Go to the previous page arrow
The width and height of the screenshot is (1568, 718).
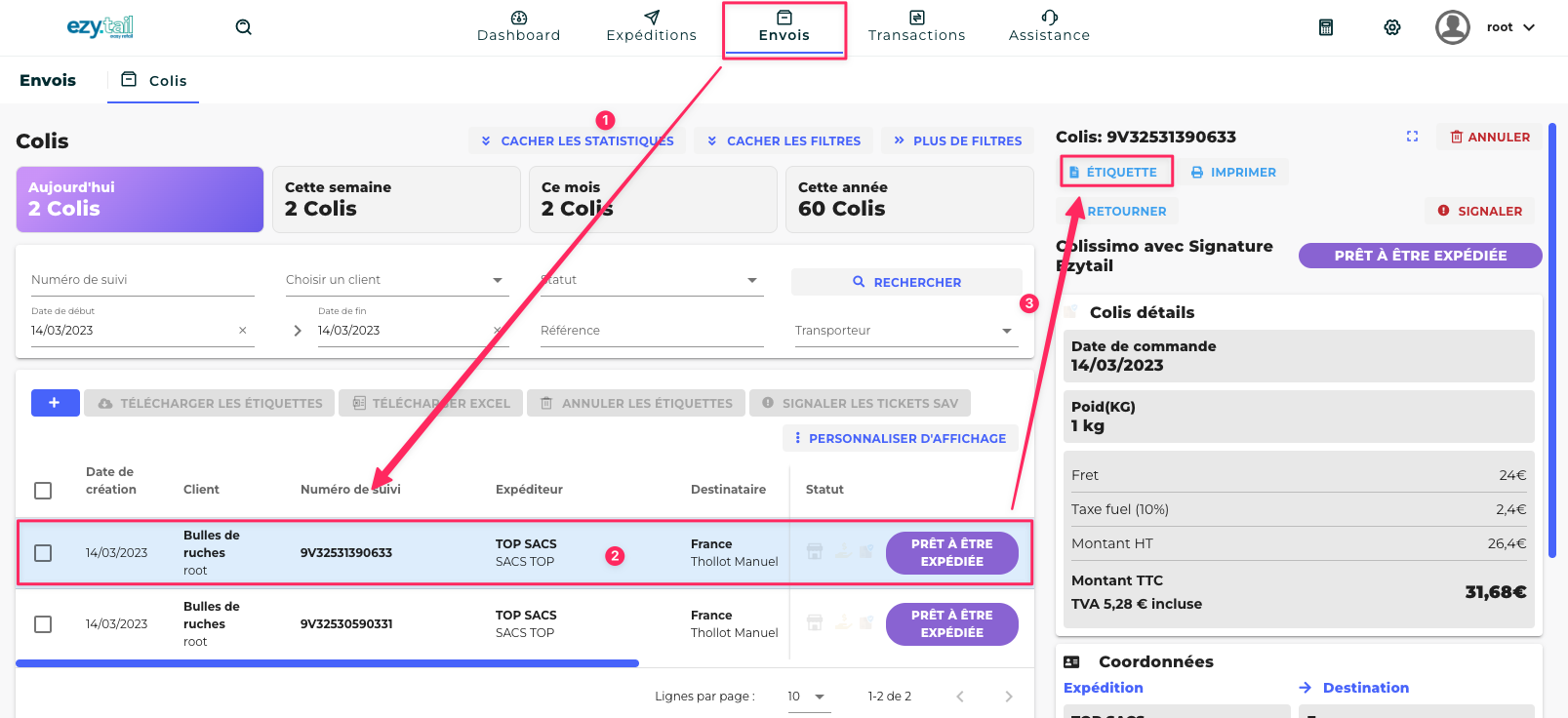tap(960, 697)
